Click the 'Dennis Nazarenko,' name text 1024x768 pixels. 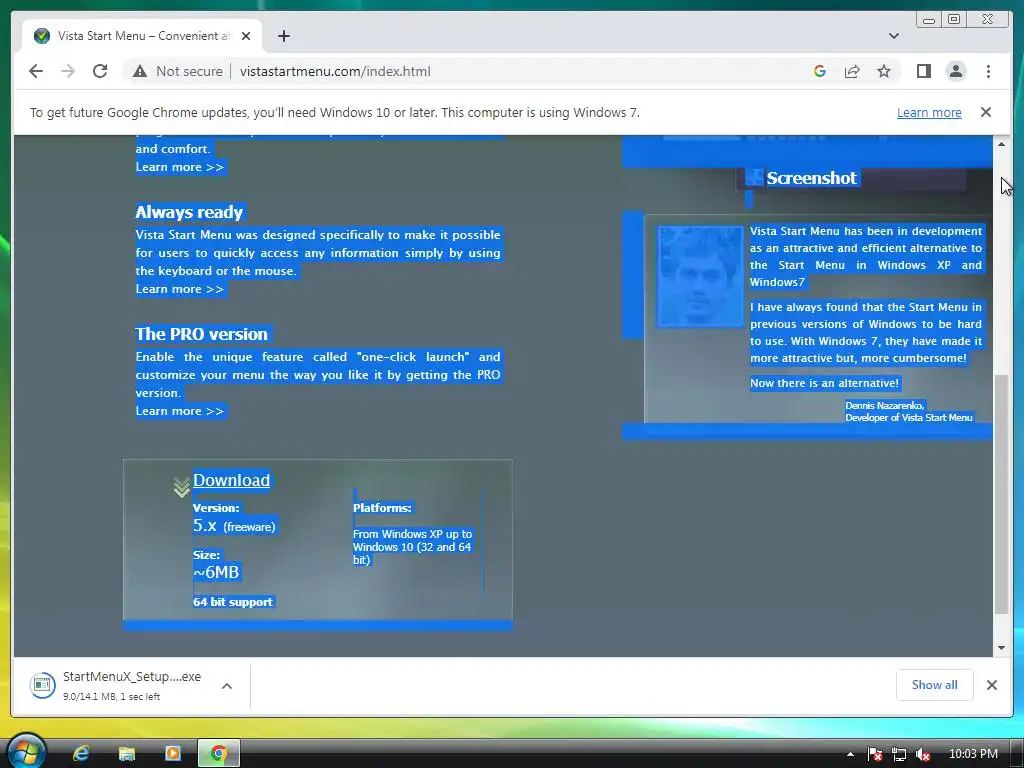pos(885,406)
